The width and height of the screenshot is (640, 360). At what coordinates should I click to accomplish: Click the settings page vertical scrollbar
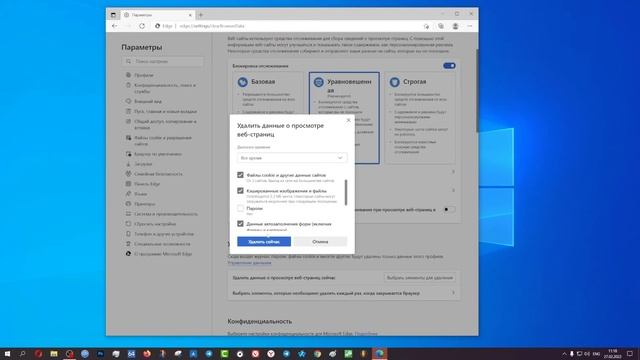(x=476, y=91)
